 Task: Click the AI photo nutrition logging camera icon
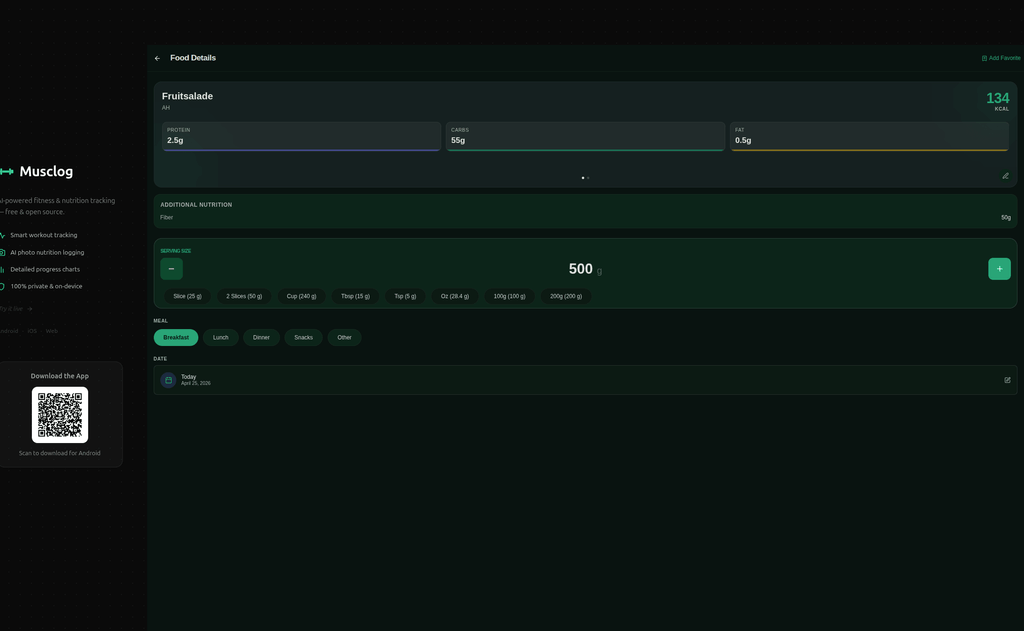[4, 252]
